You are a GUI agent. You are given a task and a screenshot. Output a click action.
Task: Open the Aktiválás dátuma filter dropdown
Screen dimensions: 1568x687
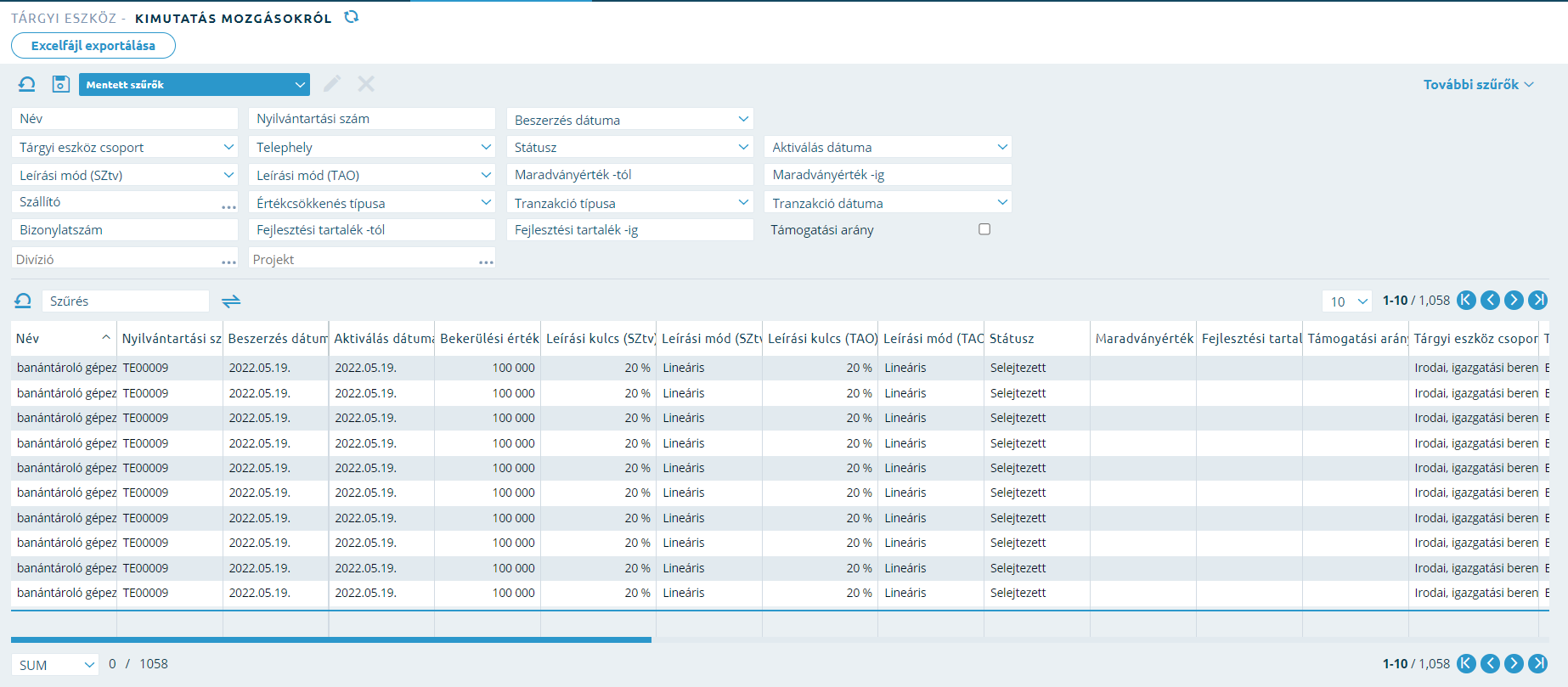coord(888,147)
